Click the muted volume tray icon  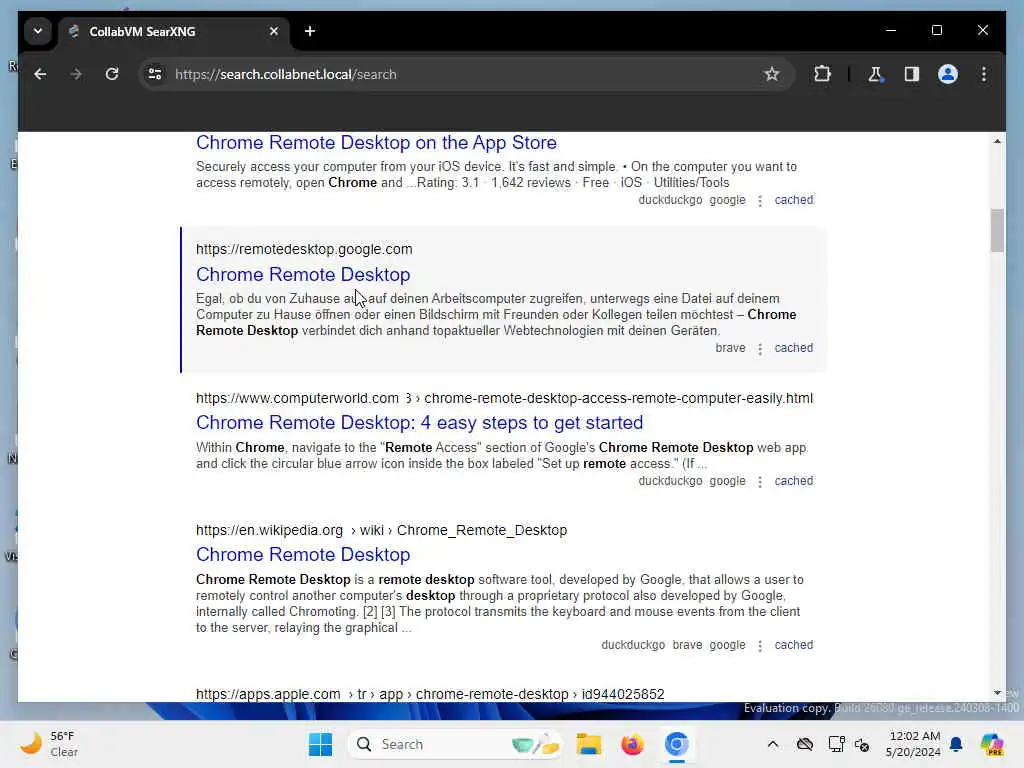tap(862, 744)
